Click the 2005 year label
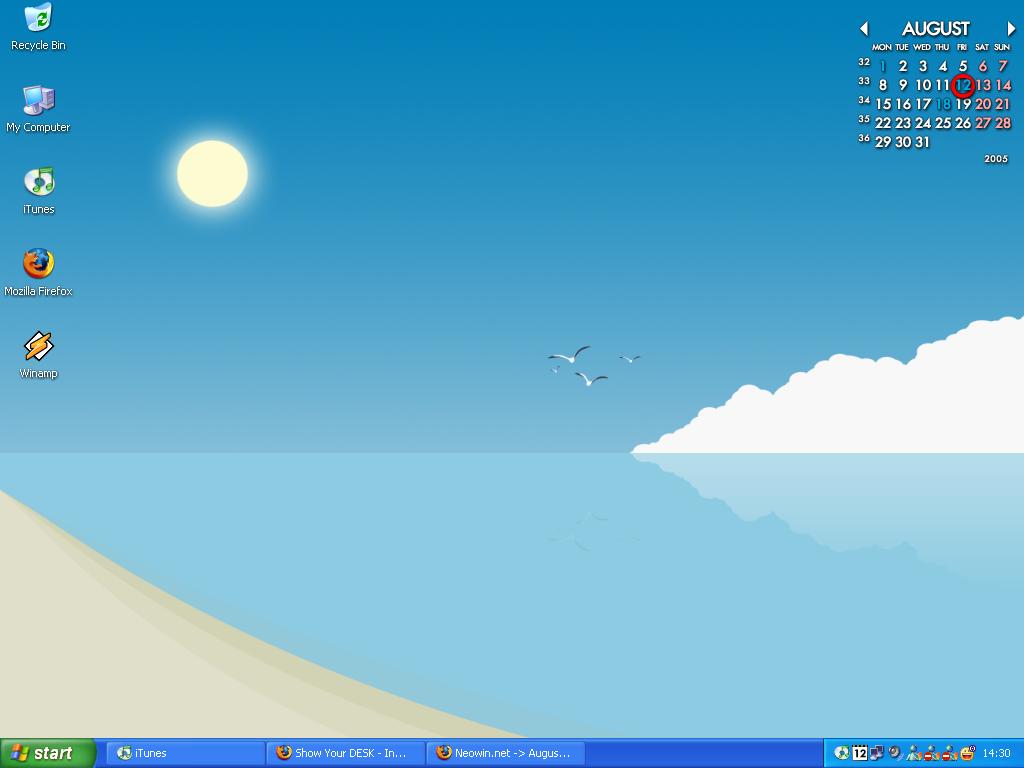Screen dimensions: 1024x768 tap(996, 159)
